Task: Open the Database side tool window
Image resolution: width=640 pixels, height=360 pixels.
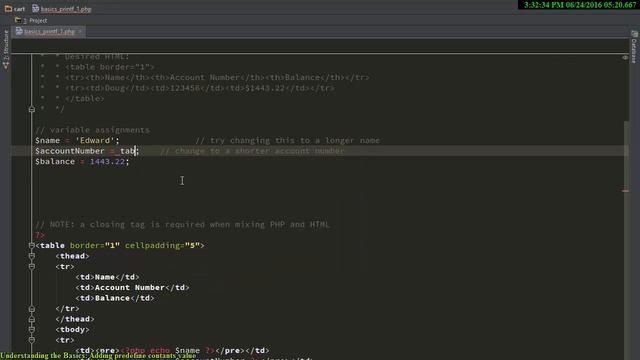Action: click(634, 47)
